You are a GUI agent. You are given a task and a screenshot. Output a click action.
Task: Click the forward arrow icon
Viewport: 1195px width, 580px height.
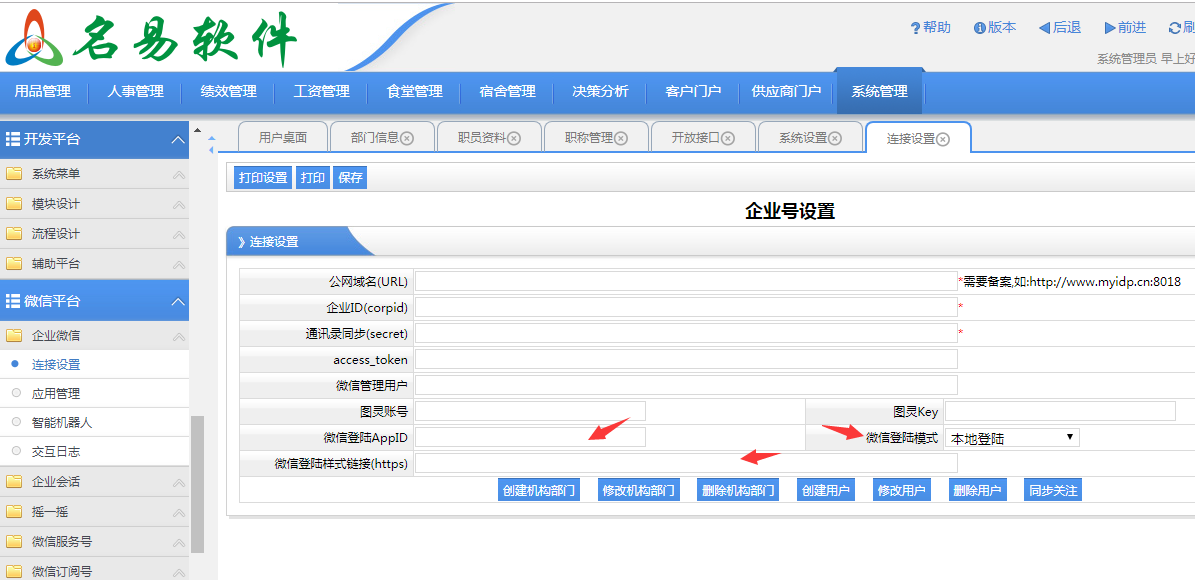[x=1110, y=28]
